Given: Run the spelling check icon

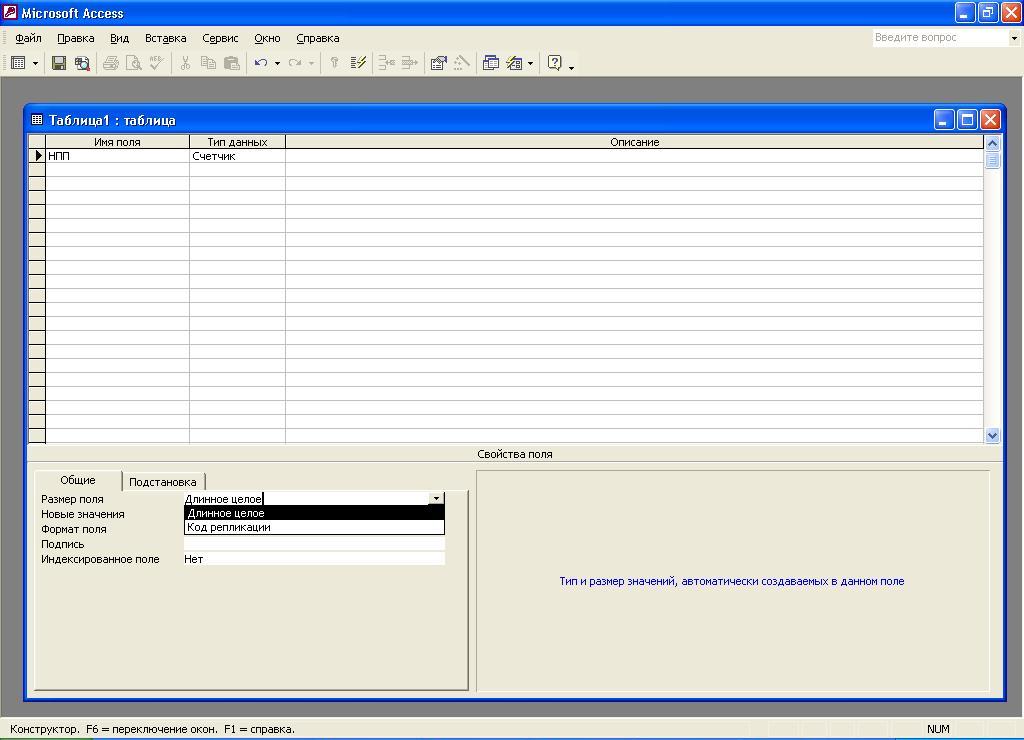Looking at the screenshot, I should [x=156, y=63].
